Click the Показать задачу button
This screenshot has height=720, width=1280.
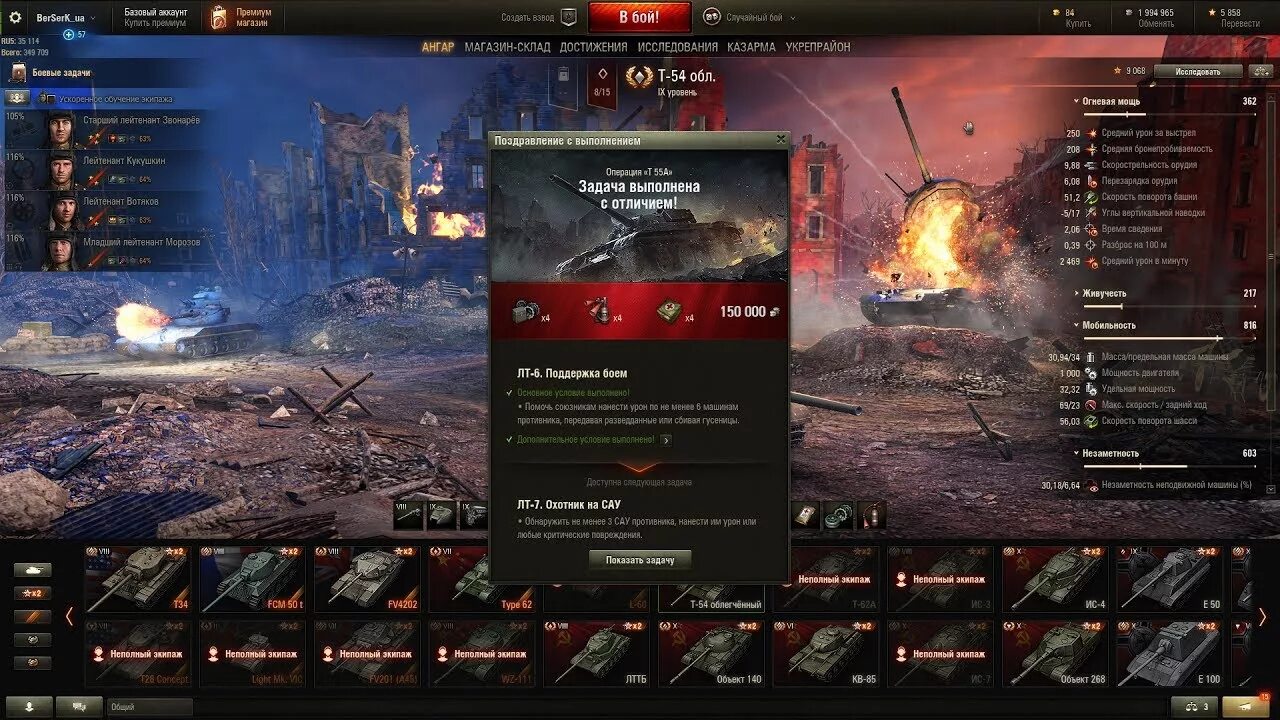pyautogui.click(x=640, y=560)
